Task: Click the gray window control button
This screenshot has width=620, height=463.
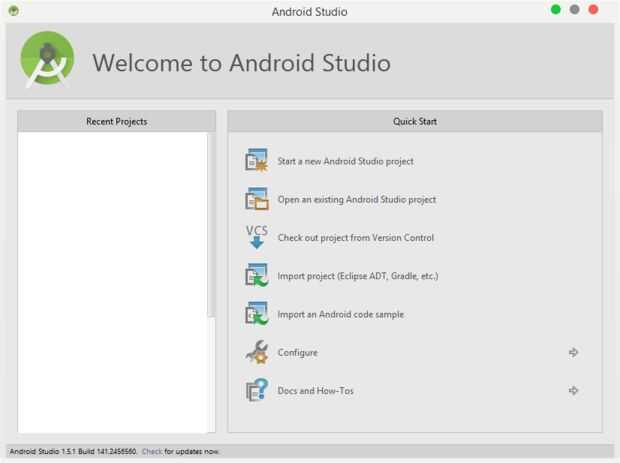Action: [575, 9]
